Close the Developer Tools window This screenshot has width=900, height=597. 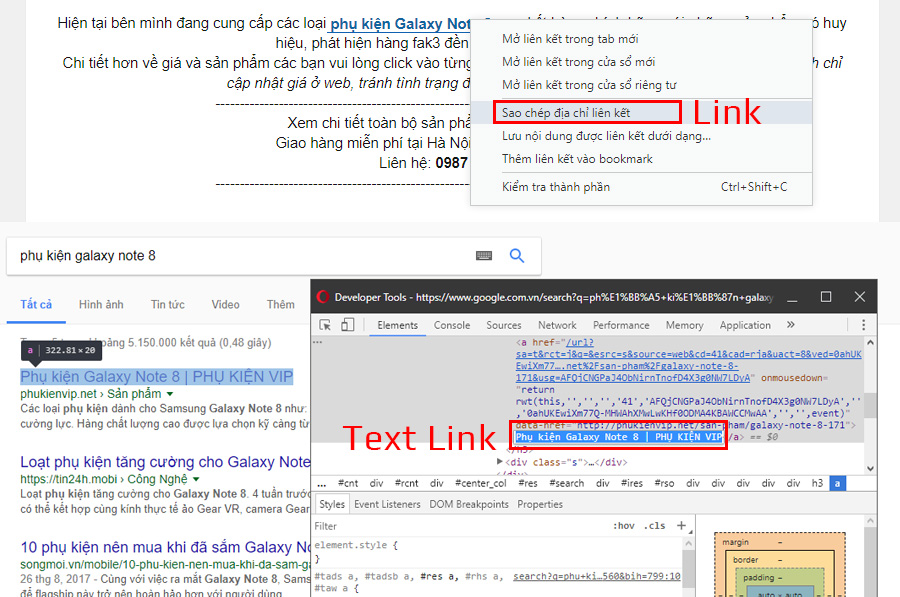859,297
